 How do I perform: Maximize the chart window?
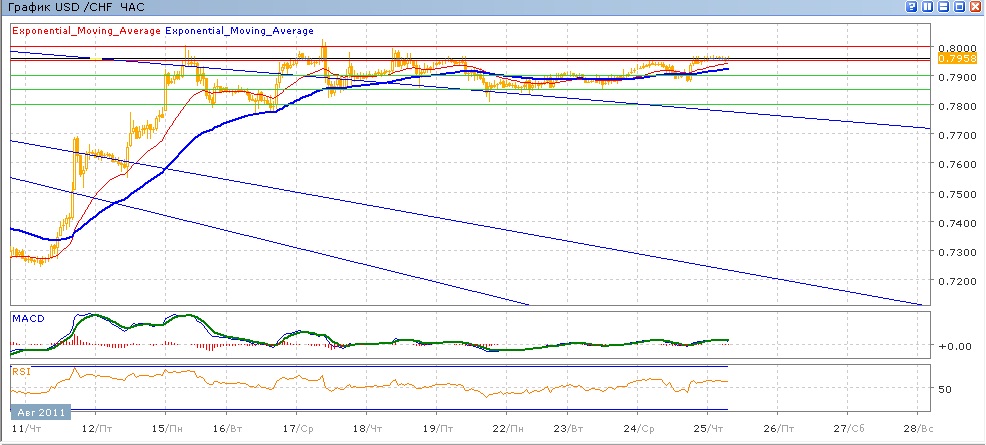(x=960, y=7)
